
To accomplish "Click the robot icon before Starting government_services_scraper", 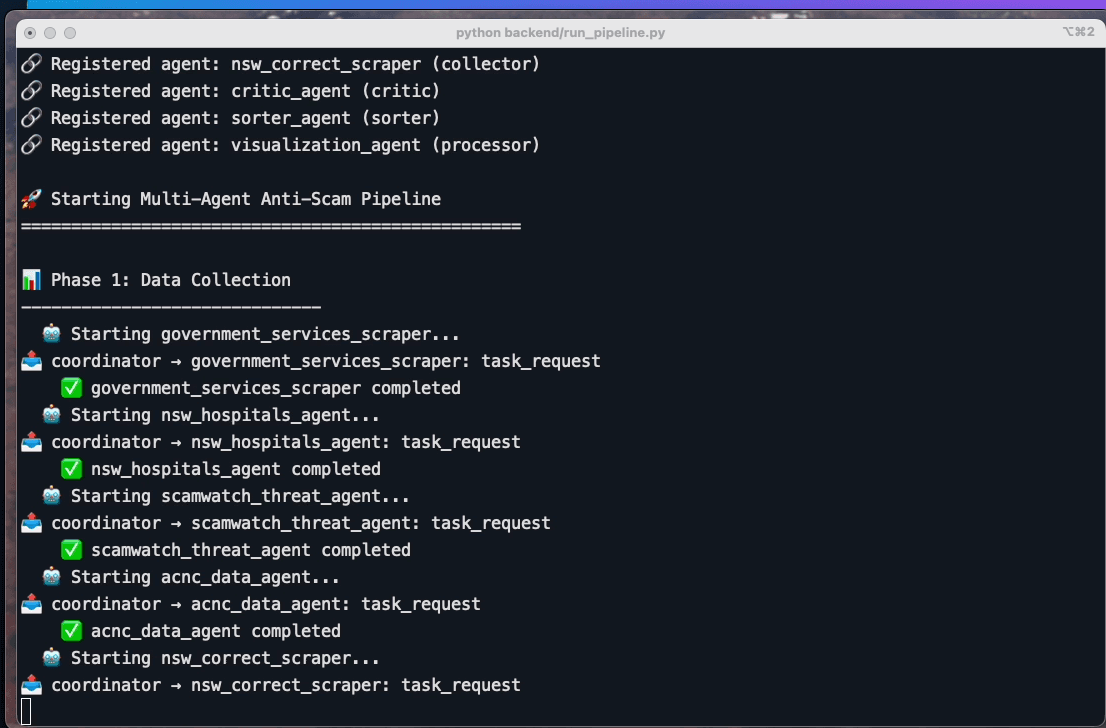I will tap(50, 333).
